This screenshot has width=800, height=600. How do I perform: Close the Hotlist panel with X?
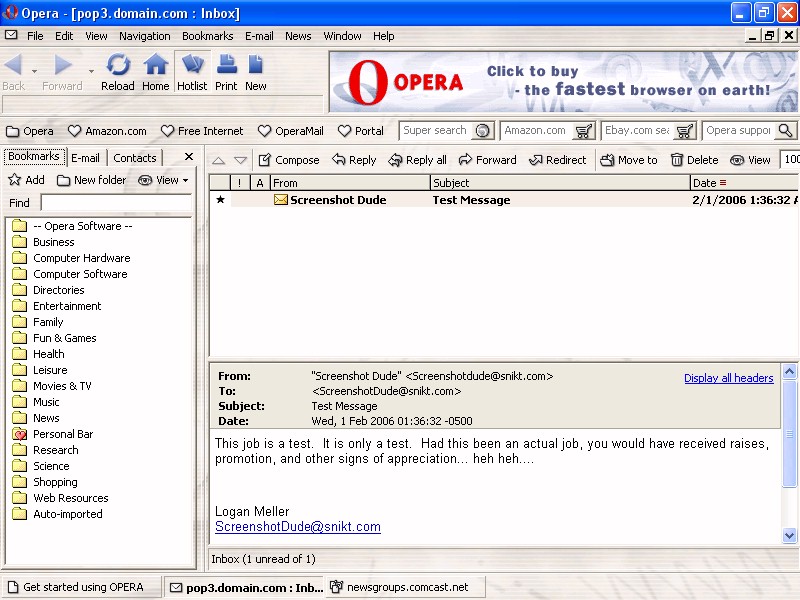tap(189, 157)
